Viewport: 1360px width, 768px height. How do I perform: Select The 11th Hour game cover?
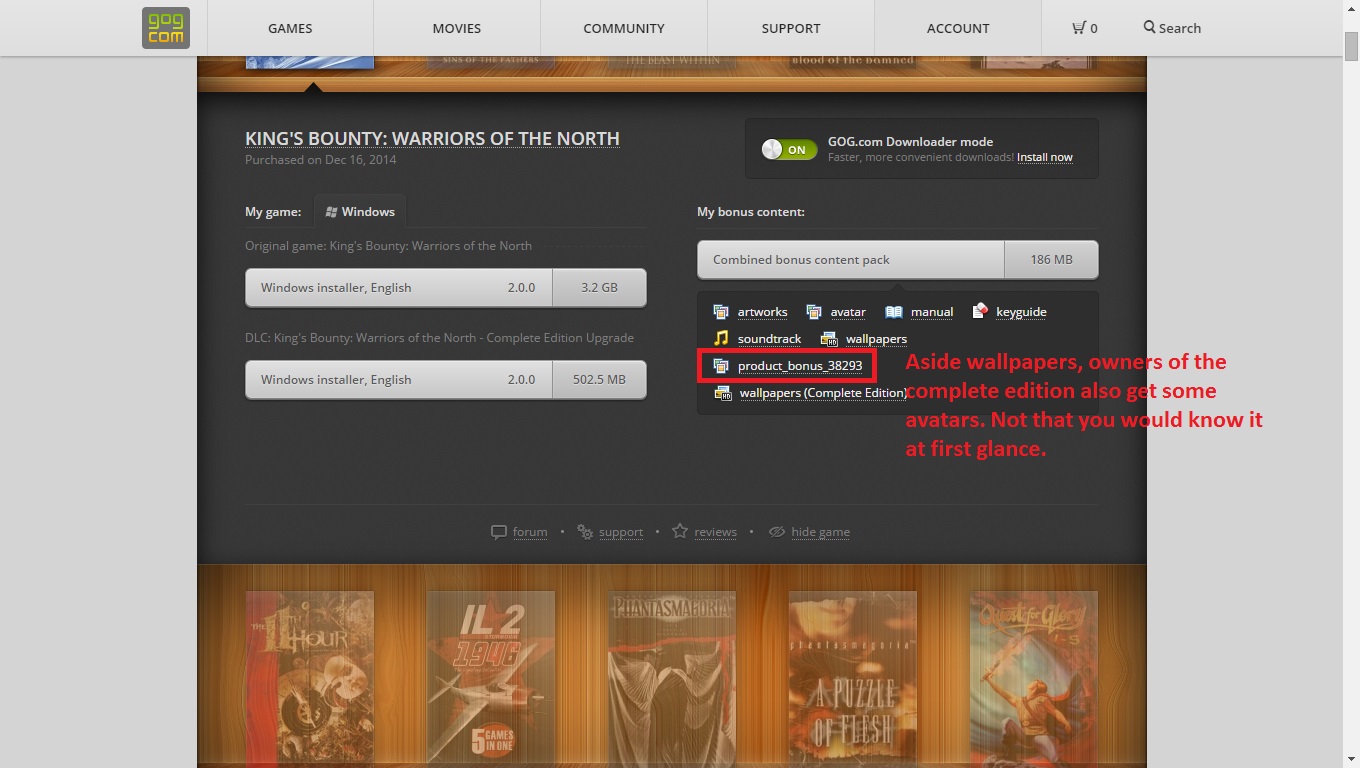coord(310,678)
